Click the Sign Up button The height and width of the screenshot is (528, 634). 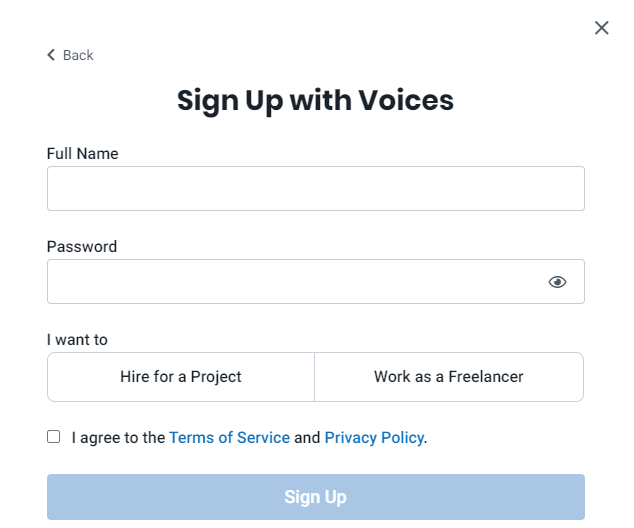pyautogui.click(x=316, y=497)
